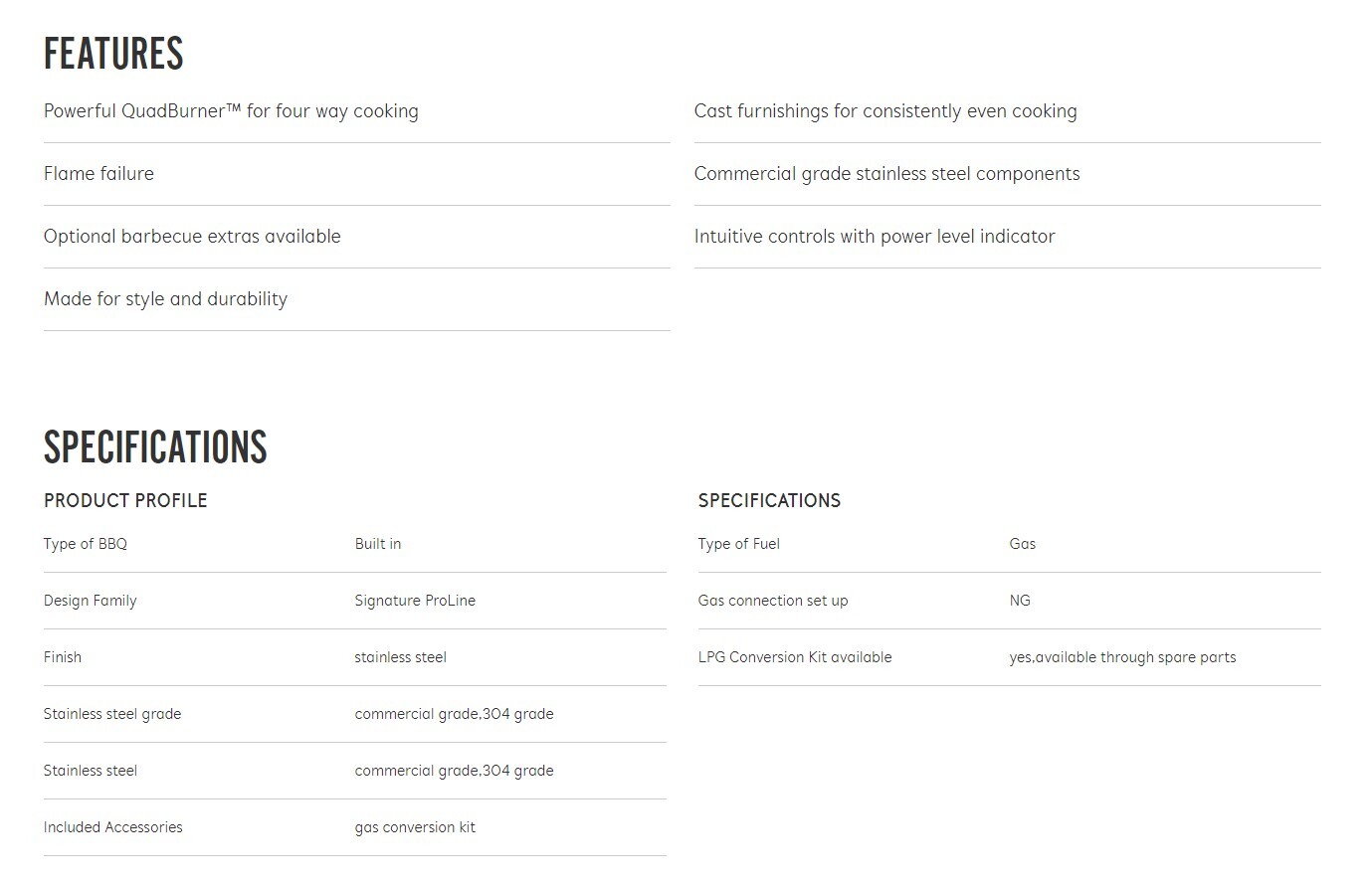Click the Built in value
1372x886 pixels.
click(378, 544)
